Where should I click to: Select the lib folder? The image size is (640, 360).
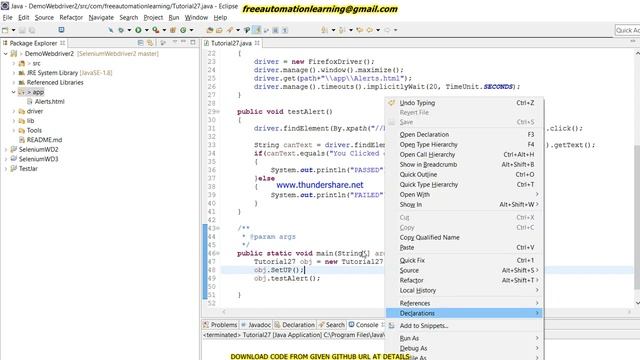point(30,121)
